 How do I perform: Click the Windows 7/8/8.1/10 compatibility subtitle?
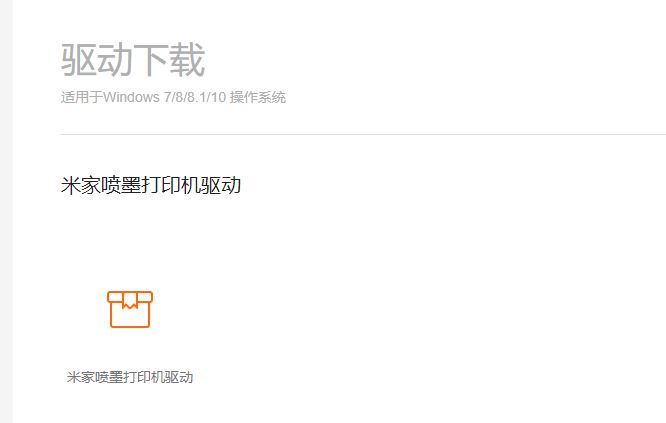coord(173,97)
